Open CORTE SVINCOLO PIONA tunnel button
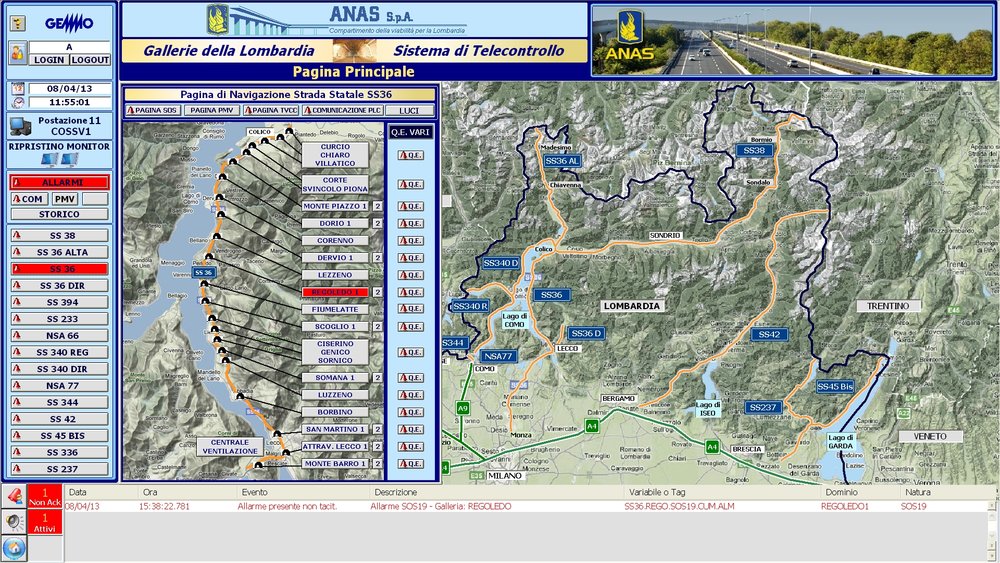 [x=335, y=184]
